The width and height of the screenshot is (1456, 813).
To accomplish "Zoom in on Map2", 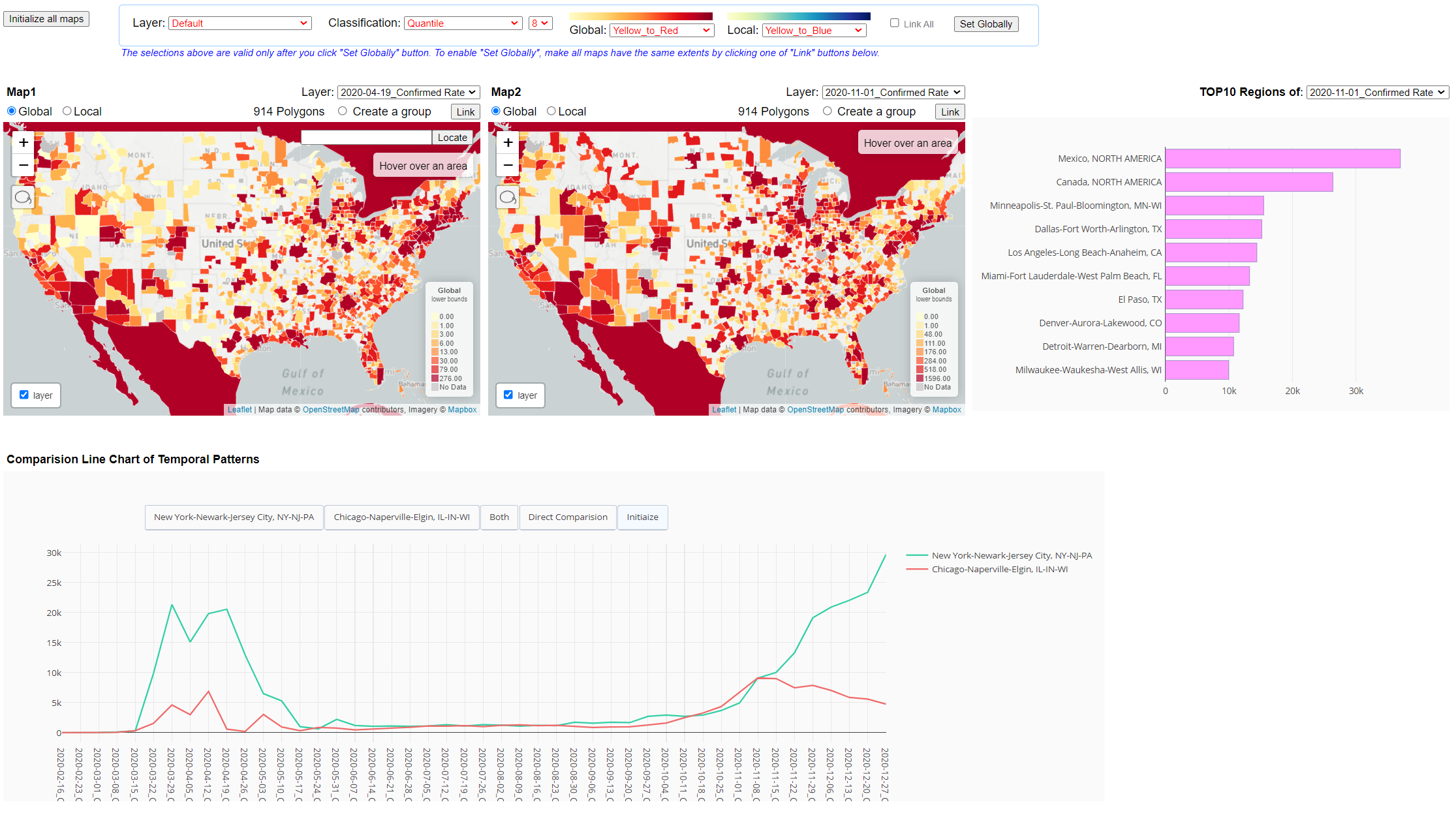I will pyautogui.click(x=508, y=142).
